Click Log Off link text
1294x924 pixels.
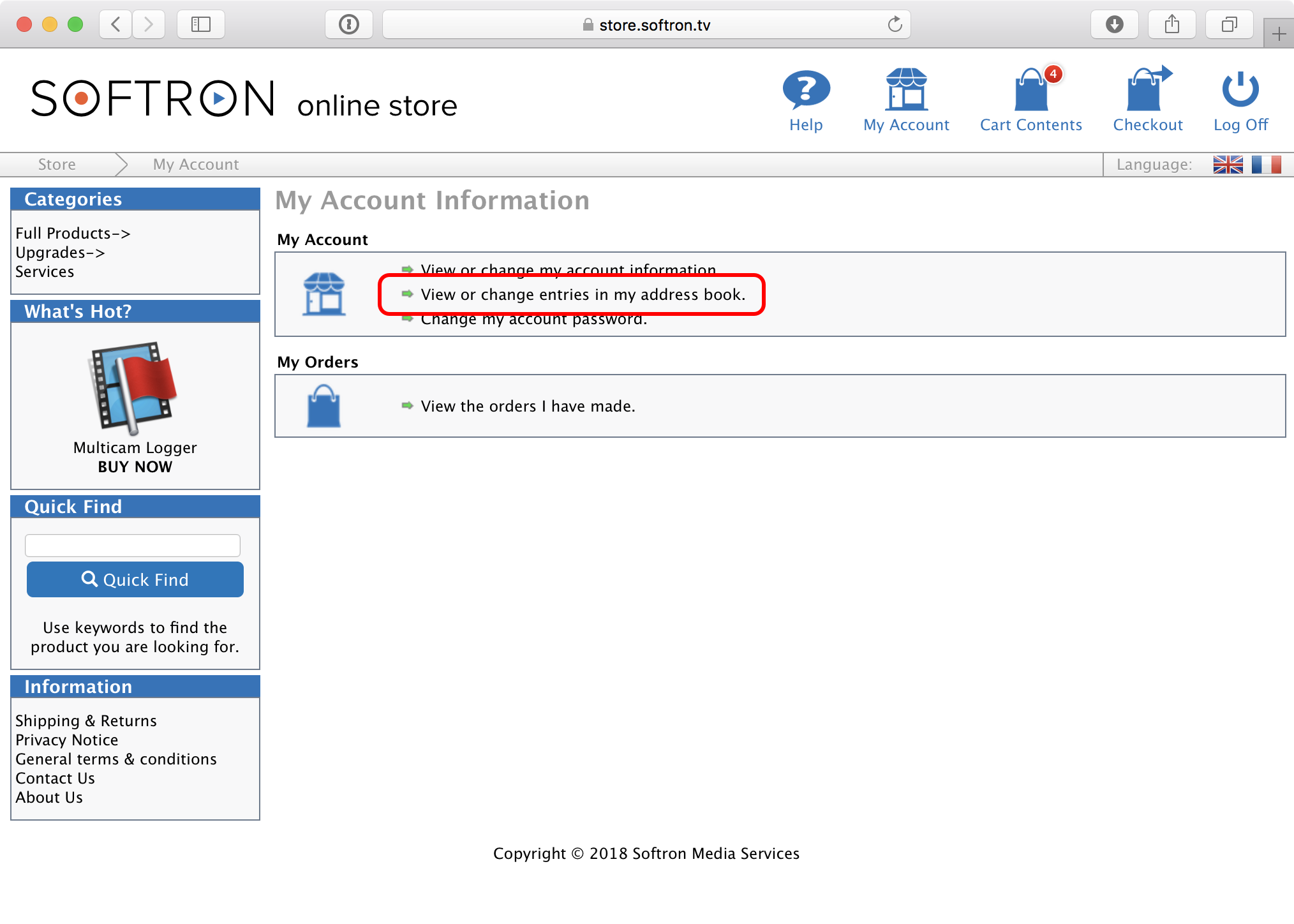[x=1240, y=125]
